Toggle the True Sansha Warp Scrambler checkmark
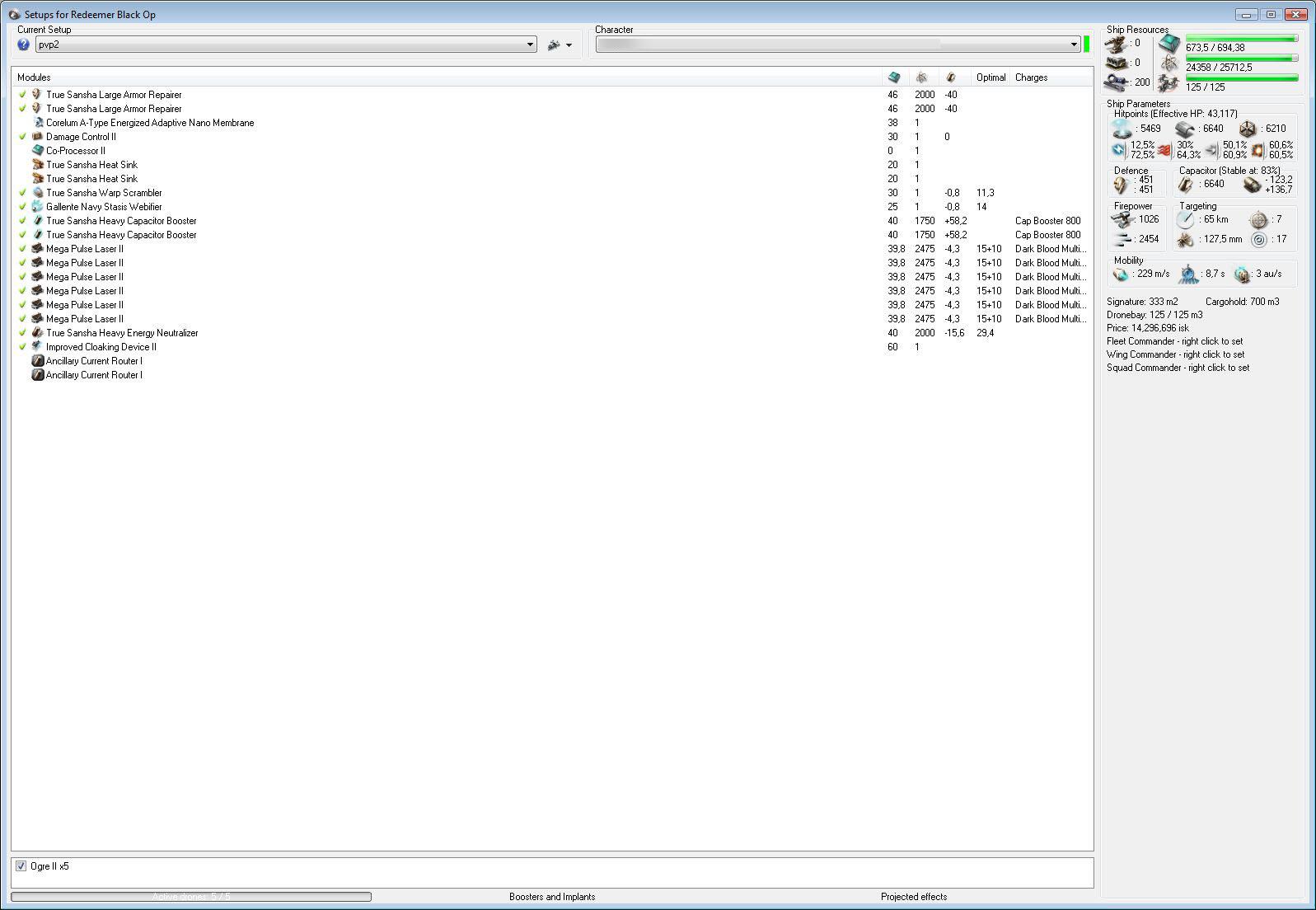 coord(22,193)
